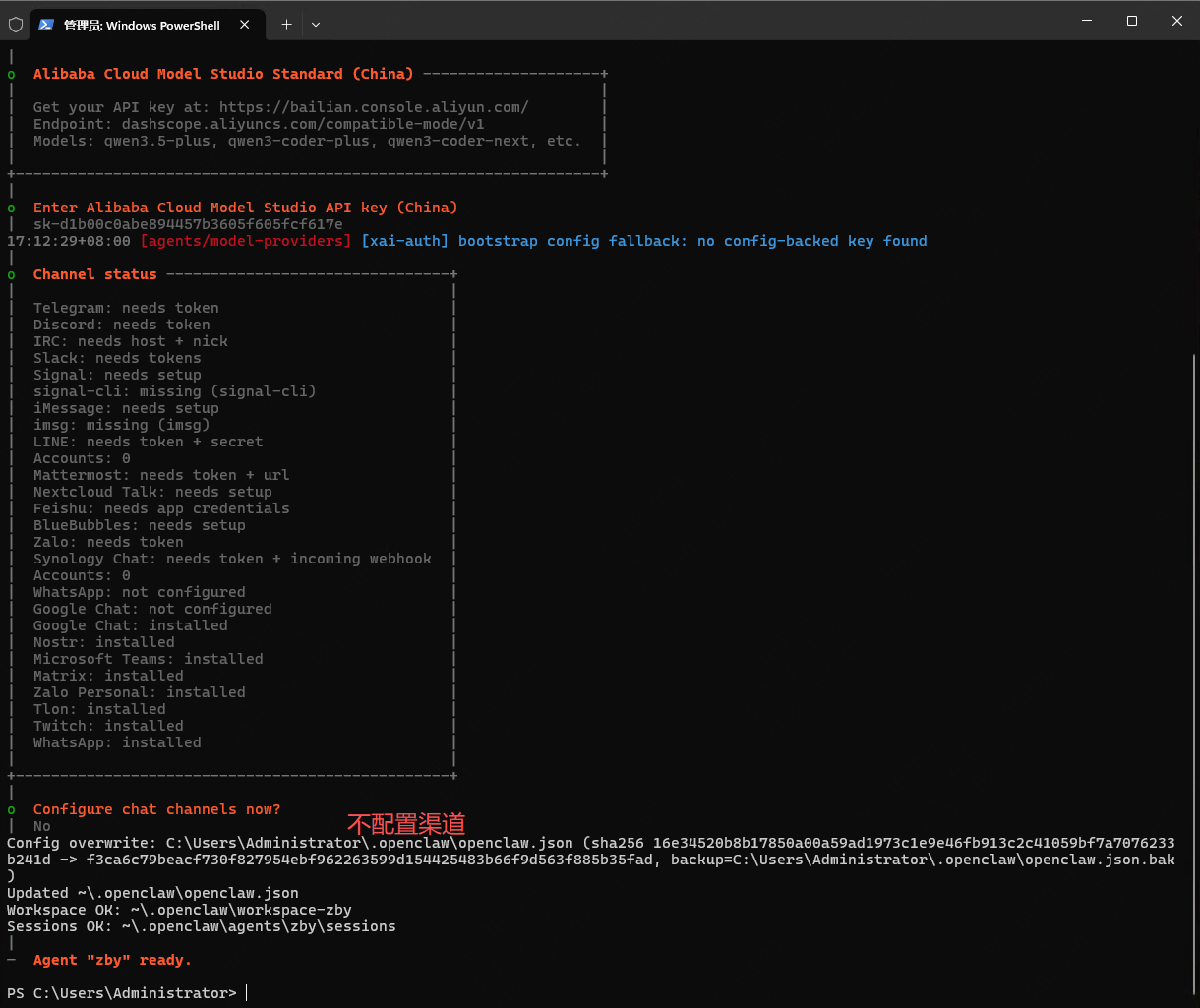Viewport: 1200px width, 1008px height.
Task: Click the Google Chat: installed line
Action: click(131, 625)
